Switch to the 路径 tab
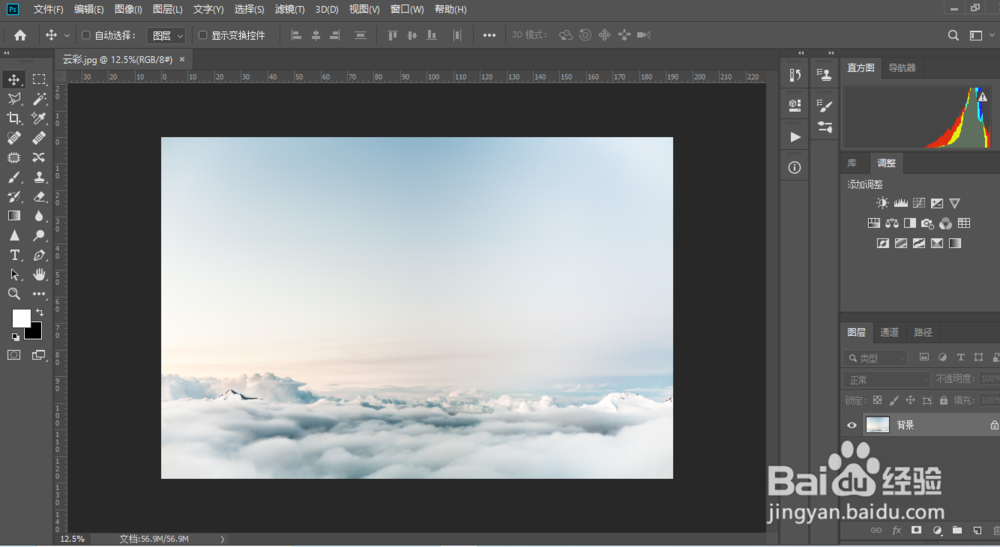Viewport: 1000px width, 547px height. coord(923,332)
